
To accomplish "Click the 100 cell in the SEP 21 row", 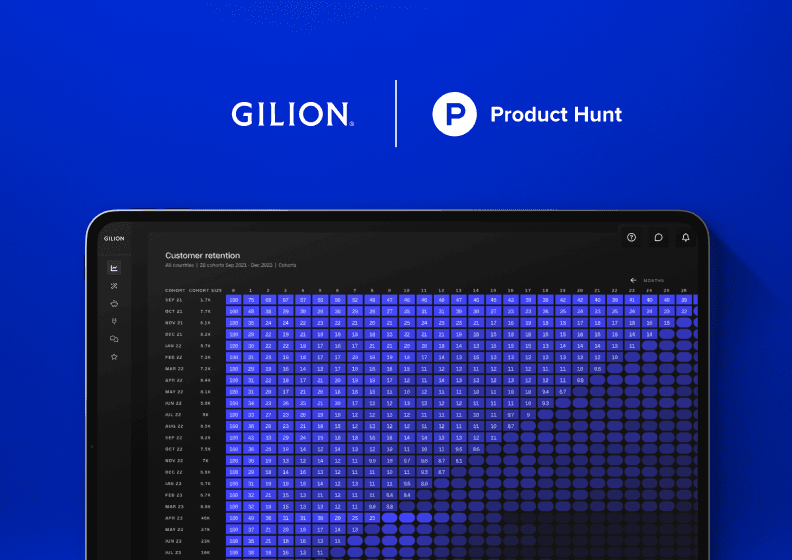I will pyautogui.click(x=233, y=300).
